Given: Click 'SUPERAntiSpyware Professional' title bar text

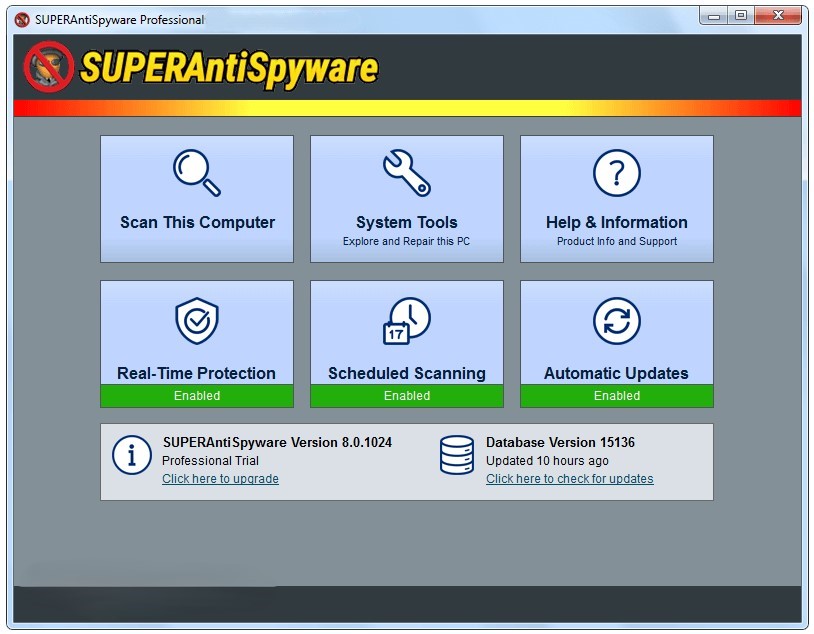Looking at the screenshot, I should tap(119, 20).
